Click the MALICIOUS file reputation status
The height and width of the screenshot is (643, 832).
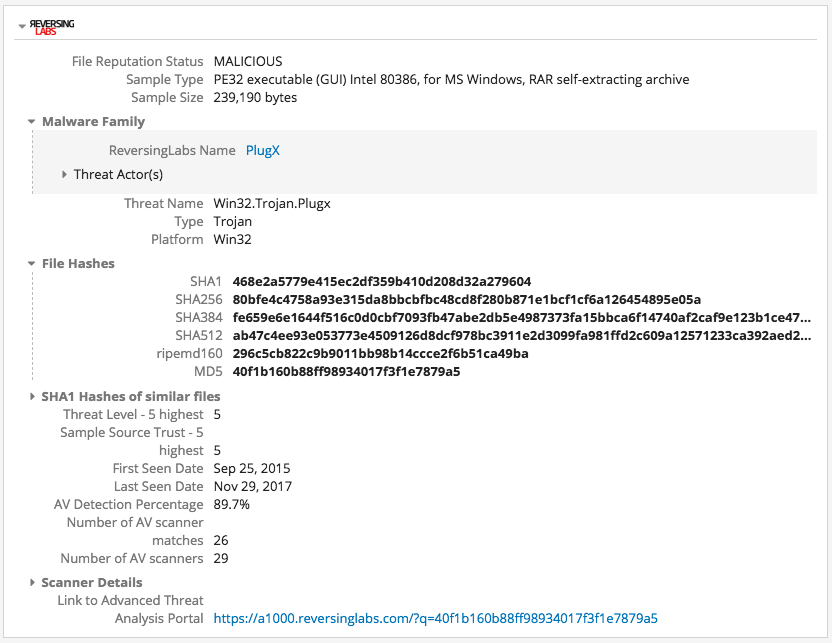pyautogui.click(x=248, y=62)
